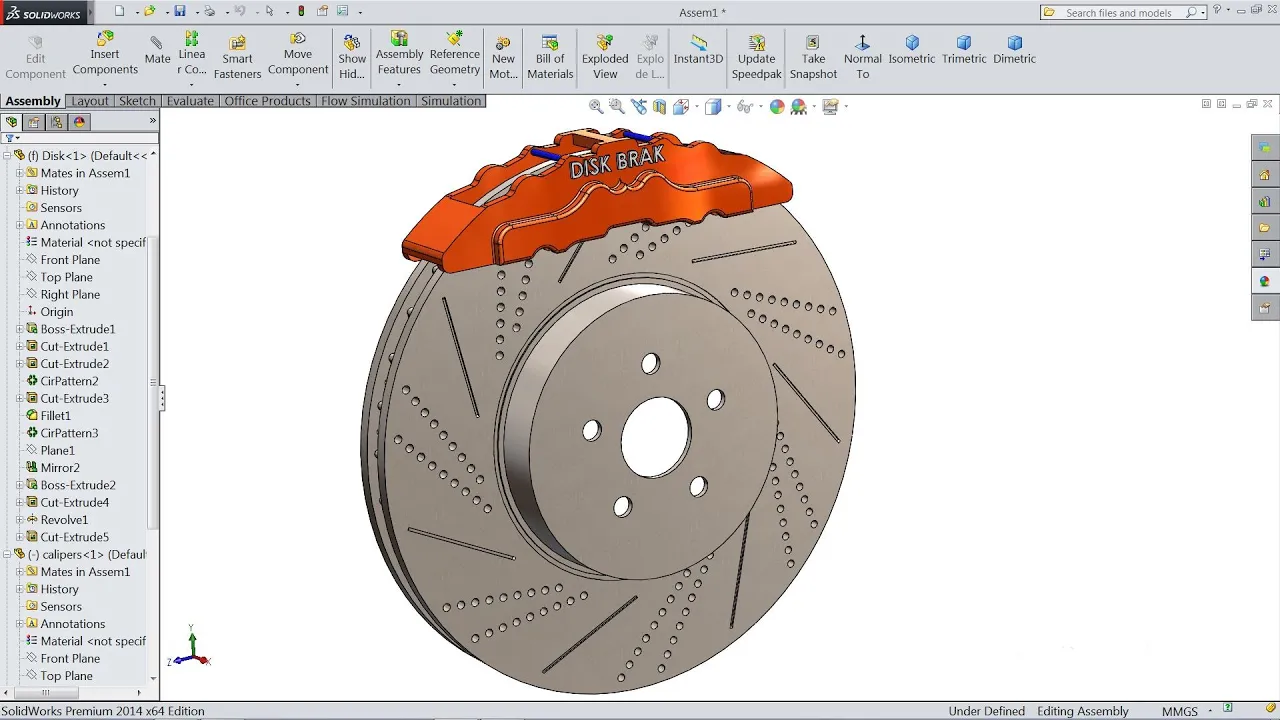Click Zoom to Fit icon

596,106
